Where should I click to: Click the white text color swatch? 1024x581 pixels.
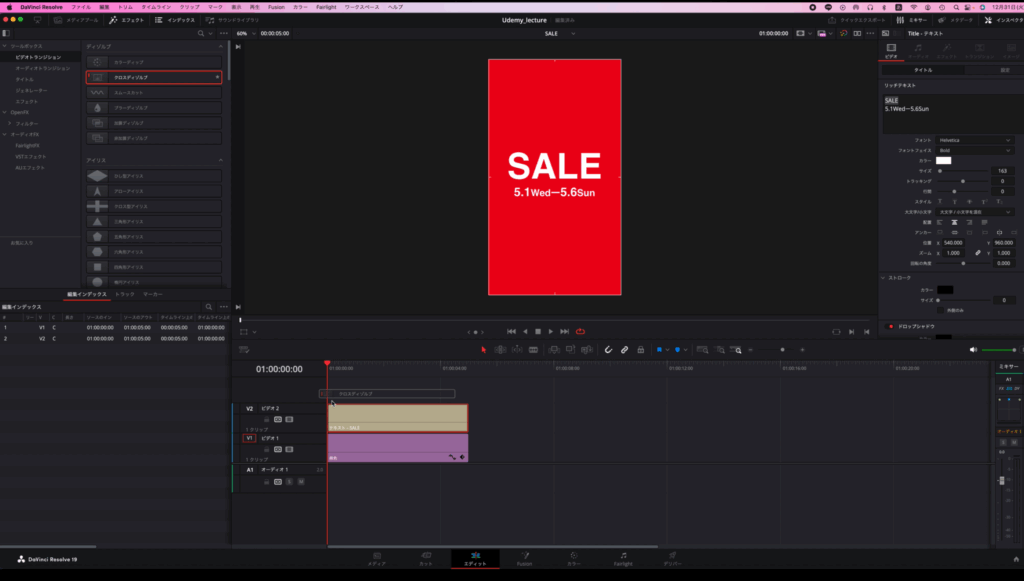[x=943, y=160]
